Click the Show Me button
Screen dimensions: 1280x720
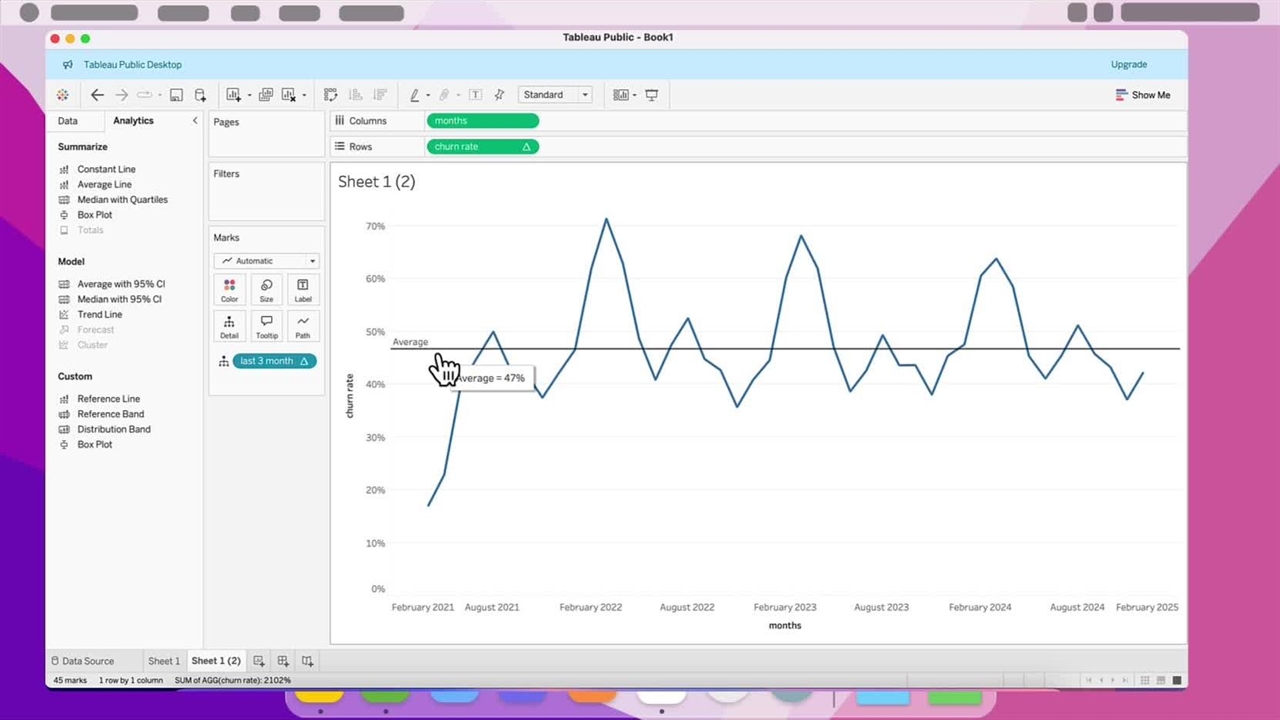[x=1142, y=95]
